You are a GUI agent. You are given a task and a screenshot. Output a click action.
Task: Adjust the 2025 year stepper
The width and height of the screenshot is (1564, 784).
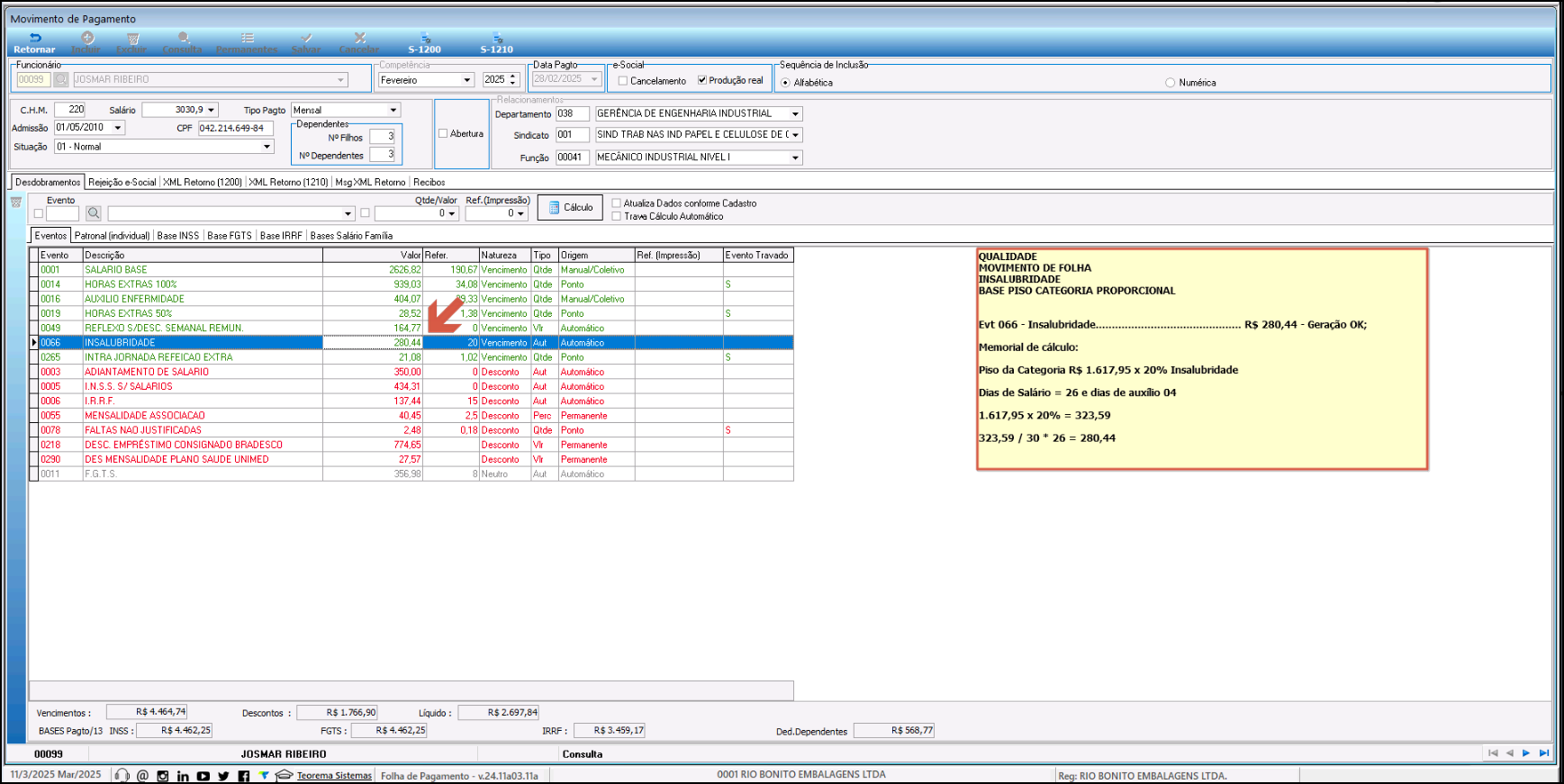513,80
